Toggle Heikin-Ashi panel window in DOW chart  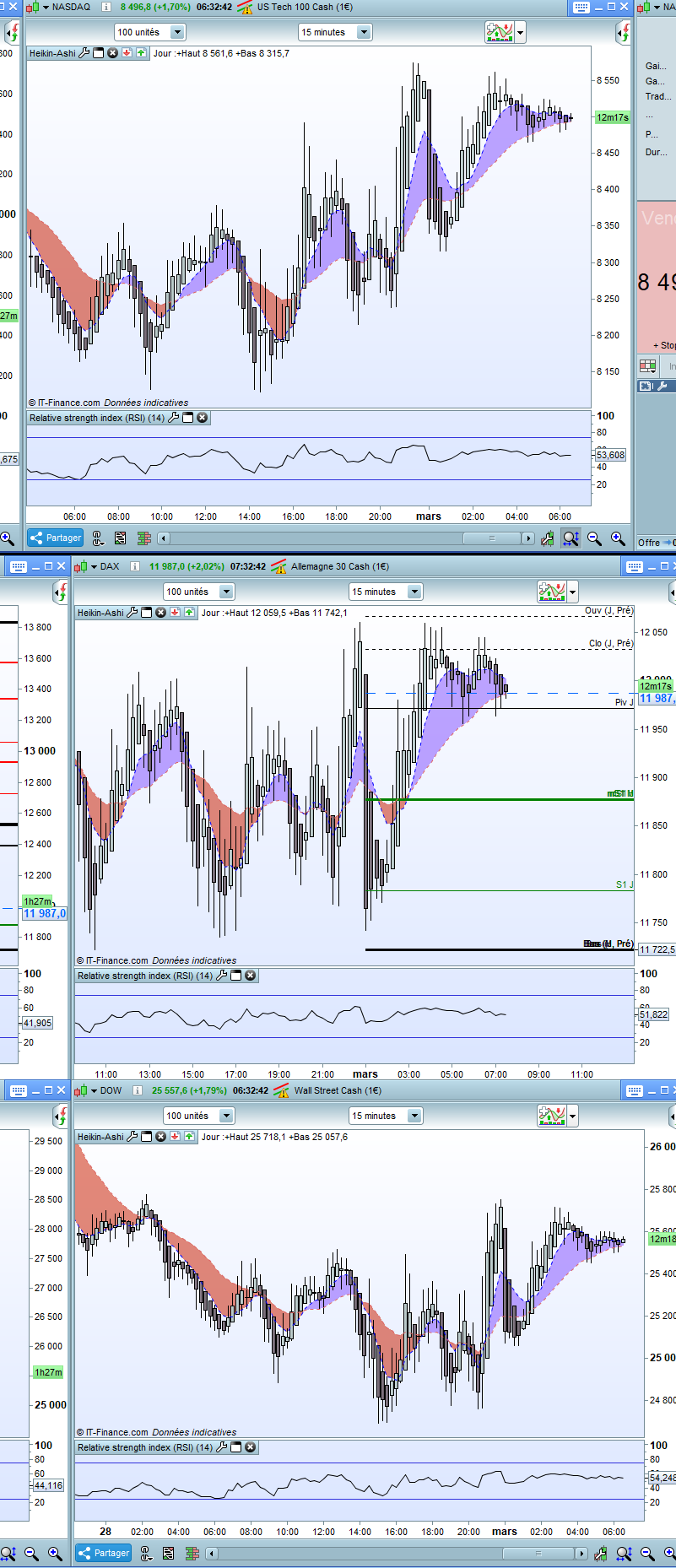(x=147, y=1137)
